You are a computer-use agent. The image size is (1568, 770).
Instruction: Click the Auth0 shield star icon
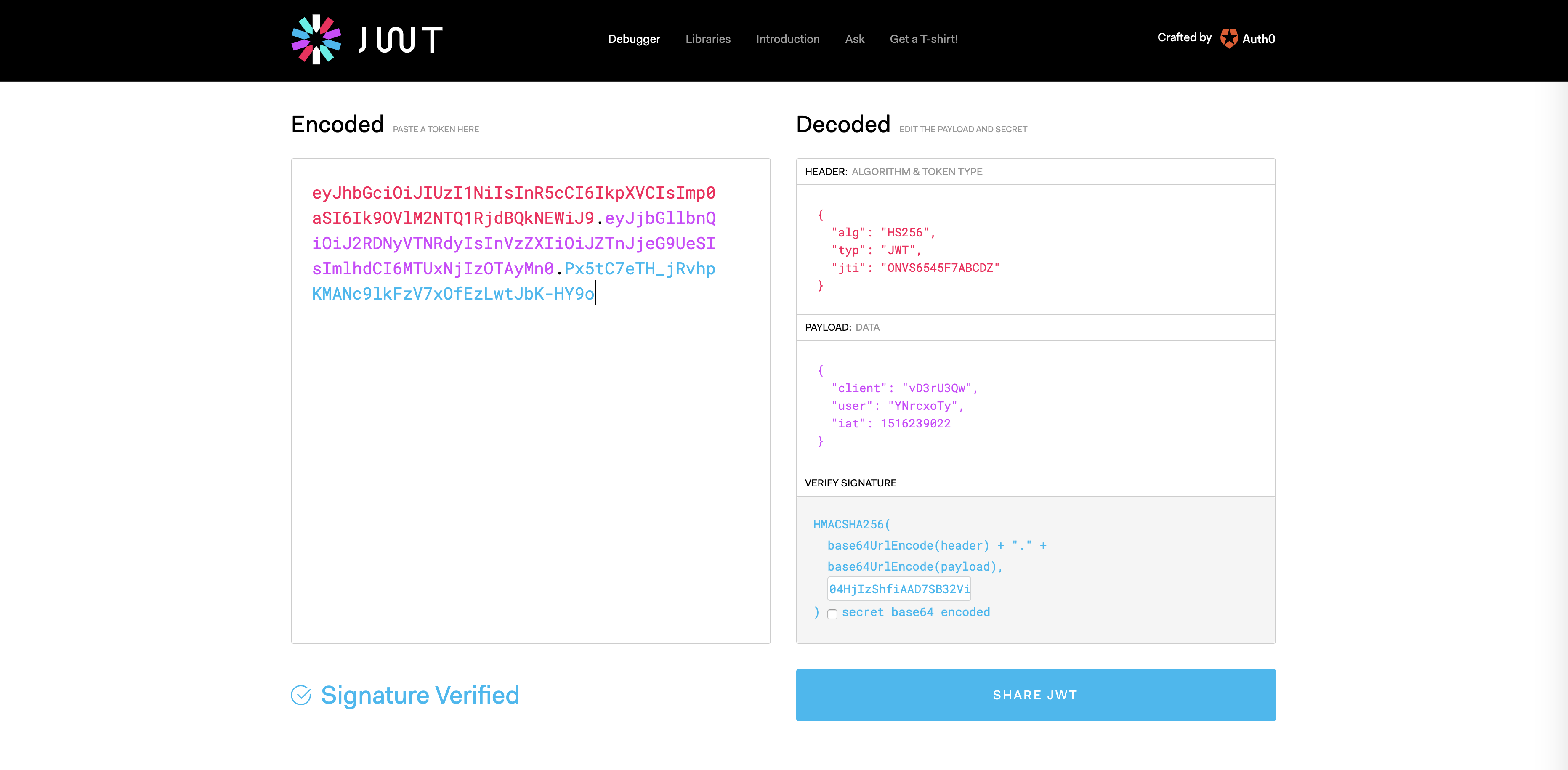(x=1228, y=38)
